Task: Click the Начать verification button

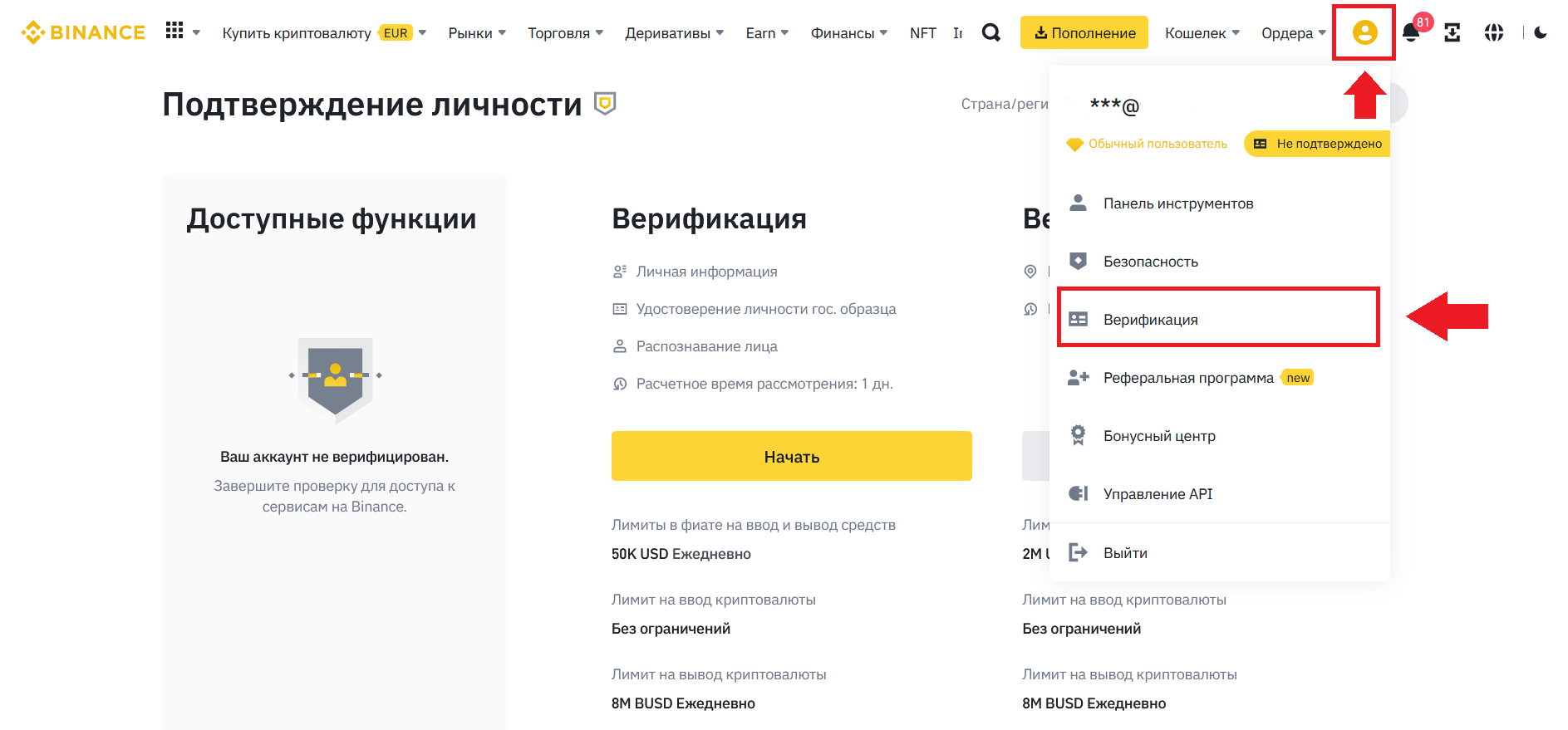Action: (x=791, y=456)
